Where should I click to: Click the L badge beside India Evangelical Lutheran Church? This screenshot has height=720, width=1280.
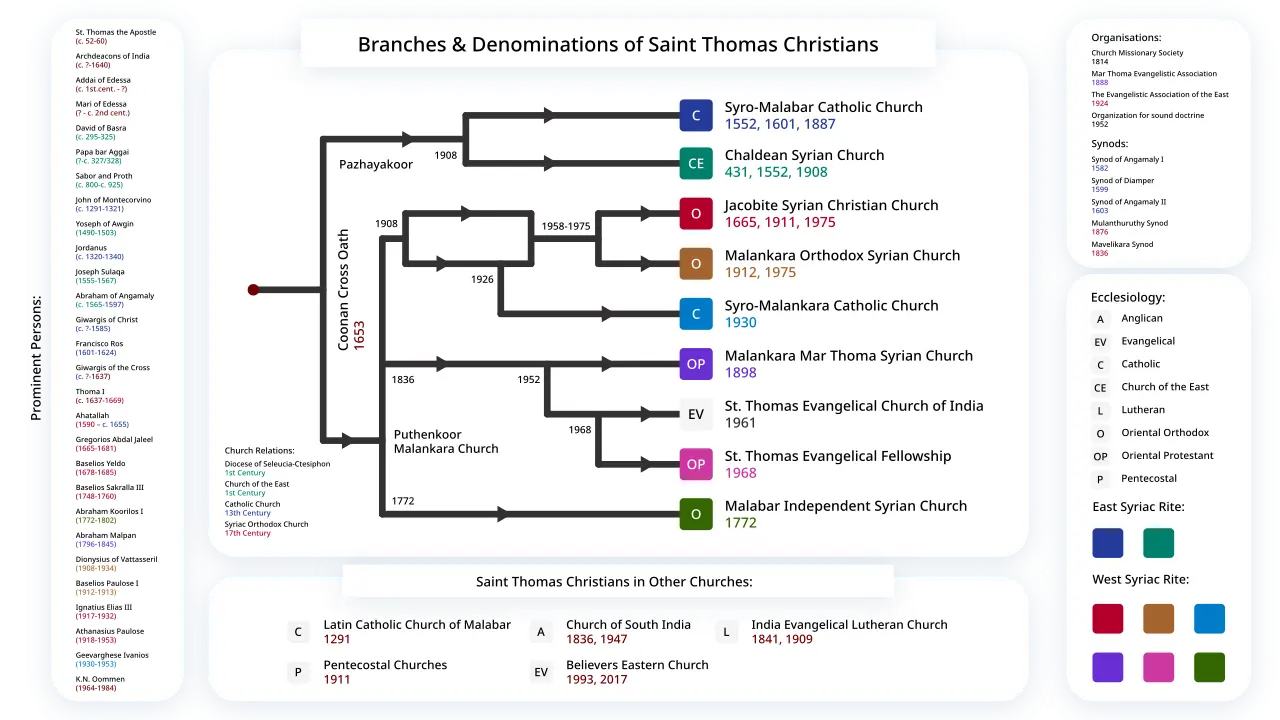[727, 632]
